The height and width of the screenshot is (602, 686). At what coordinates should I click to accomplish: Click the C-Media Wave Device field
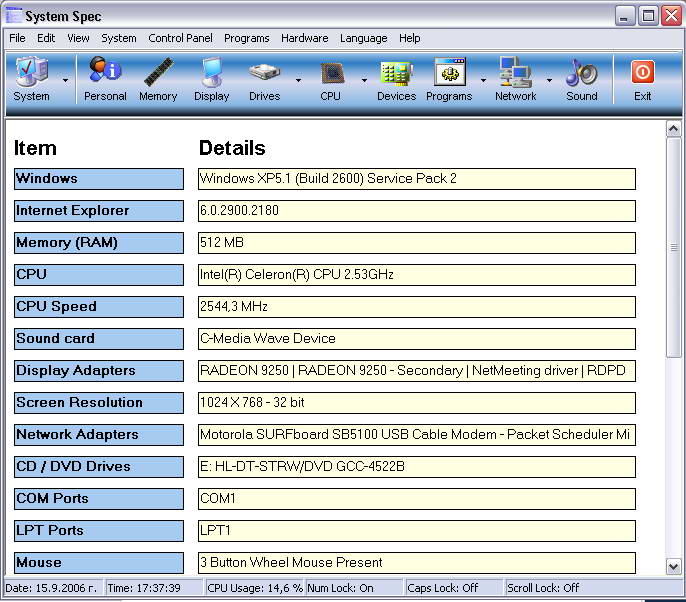[416, 339]
